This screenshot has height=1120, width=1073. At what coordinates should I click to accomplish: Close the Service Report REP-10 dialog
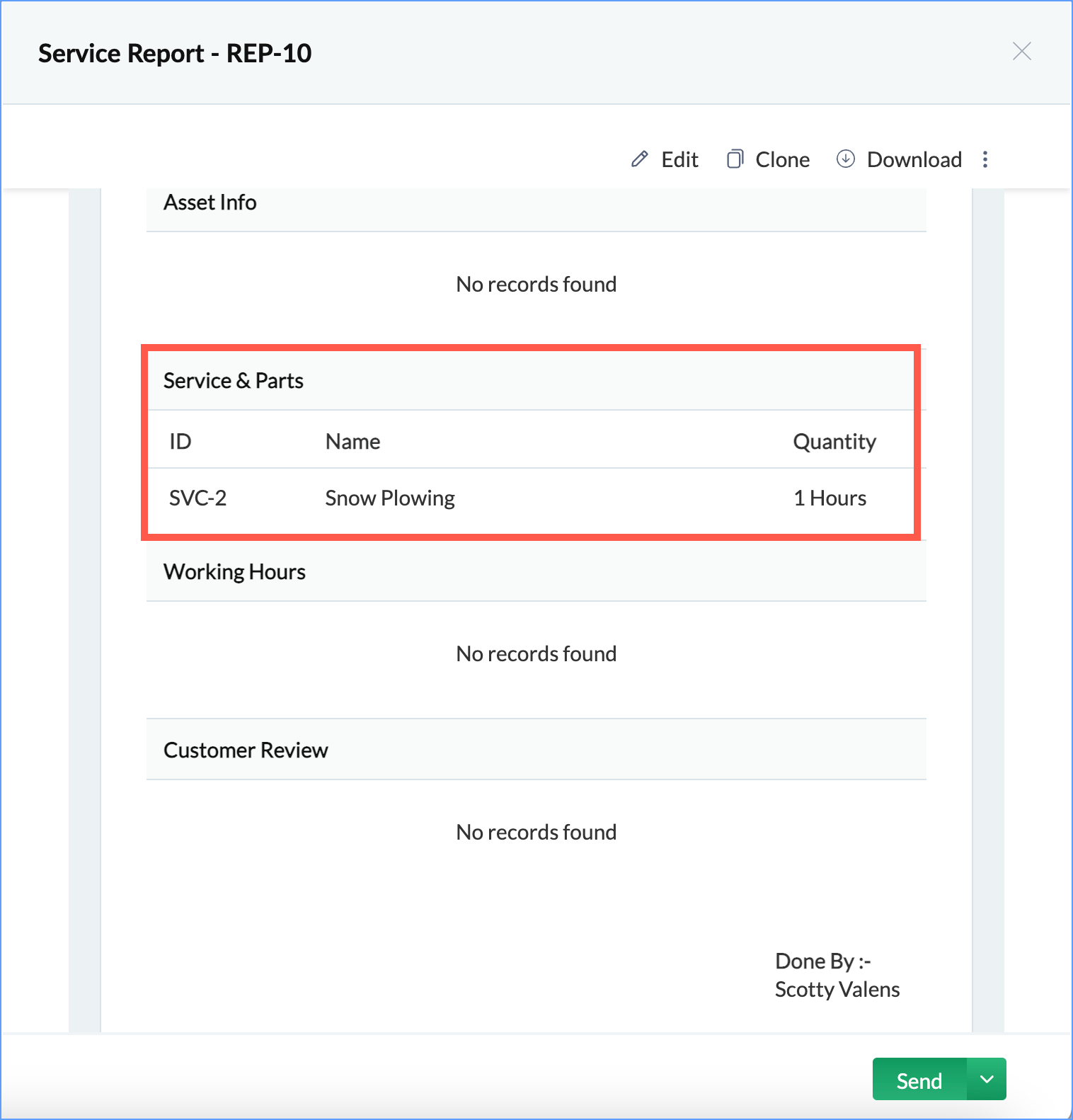1021,52
